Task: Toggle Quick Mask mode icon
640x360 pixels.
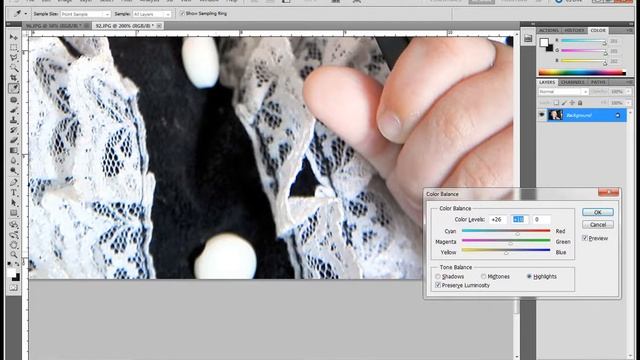Action: (13, 288)
